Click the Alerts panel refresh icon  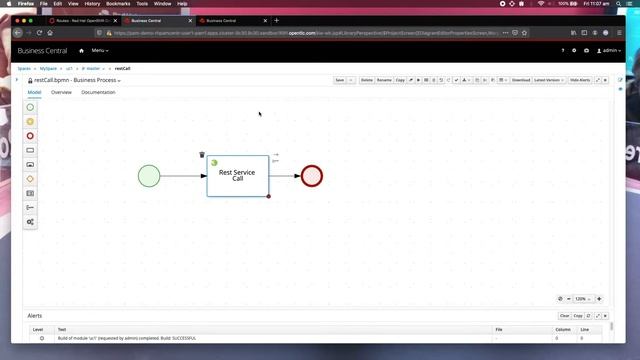pyautogui.click(x=588, y=316)
